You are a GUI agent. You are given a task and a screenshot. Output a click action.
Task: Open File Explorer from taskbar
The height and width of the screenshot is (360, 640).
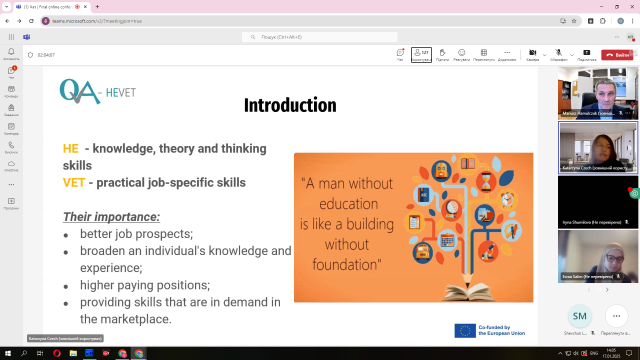[x=73, y=353]
